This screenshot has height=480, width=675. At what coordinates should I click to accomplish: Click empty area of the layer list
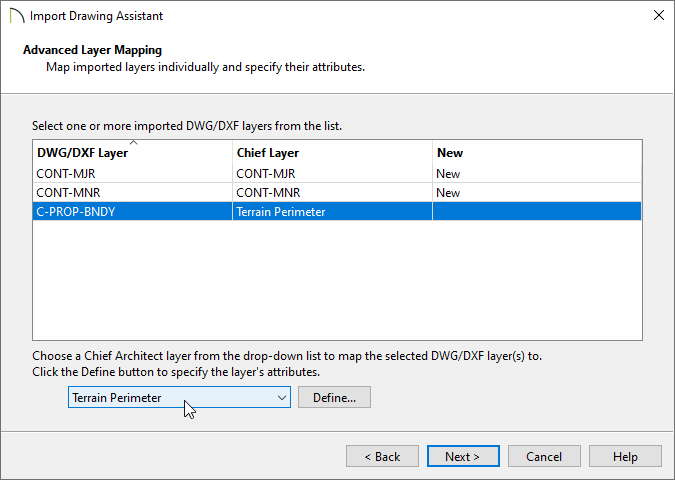337,280
